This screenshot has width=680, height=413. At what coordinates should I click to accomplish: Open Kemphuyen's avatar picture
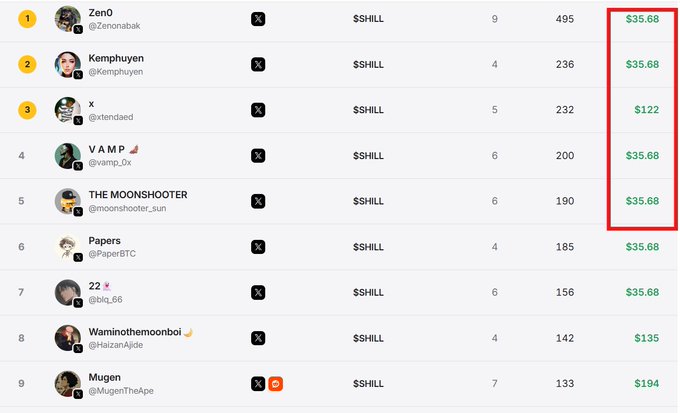click(x=68, y=64)
